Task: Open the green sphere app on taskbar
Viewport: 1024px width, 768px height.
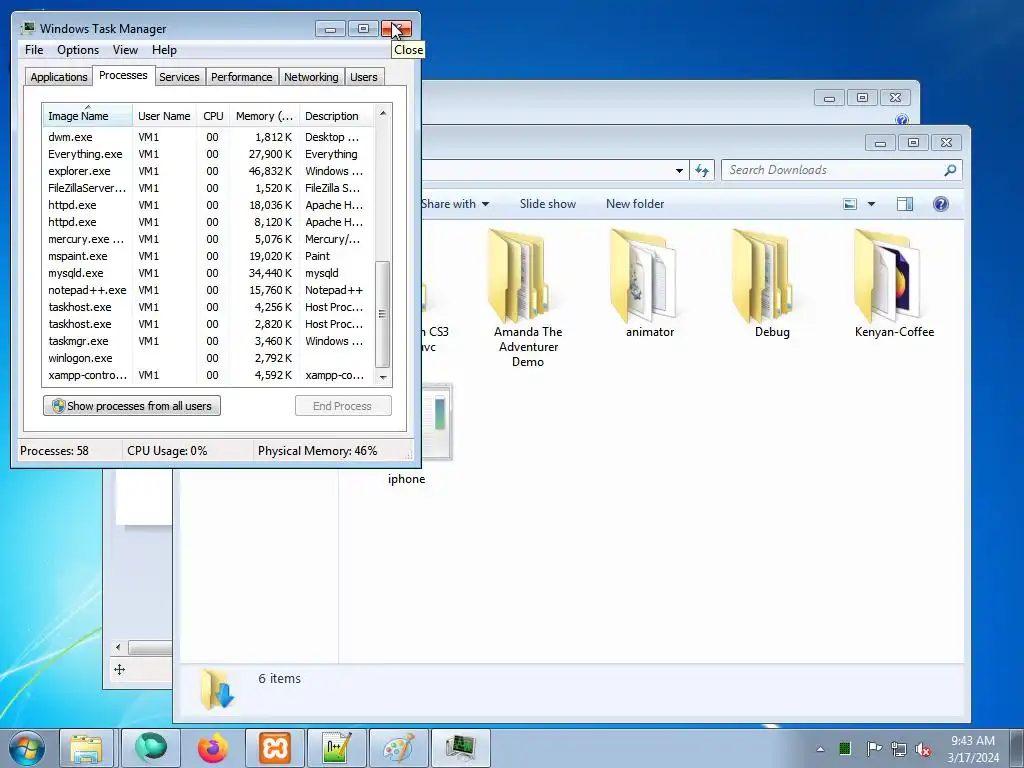Action: 151,748
